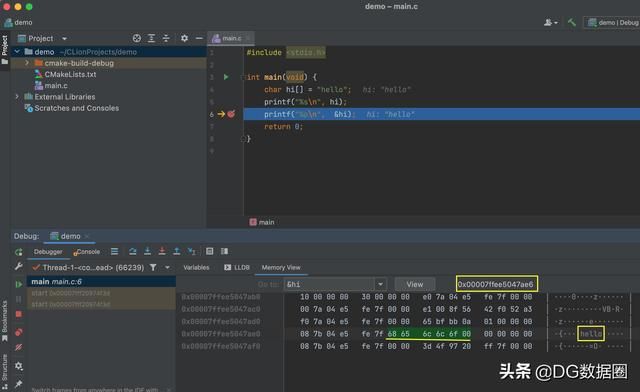Open the user account icon dropdown

[551, 22]
